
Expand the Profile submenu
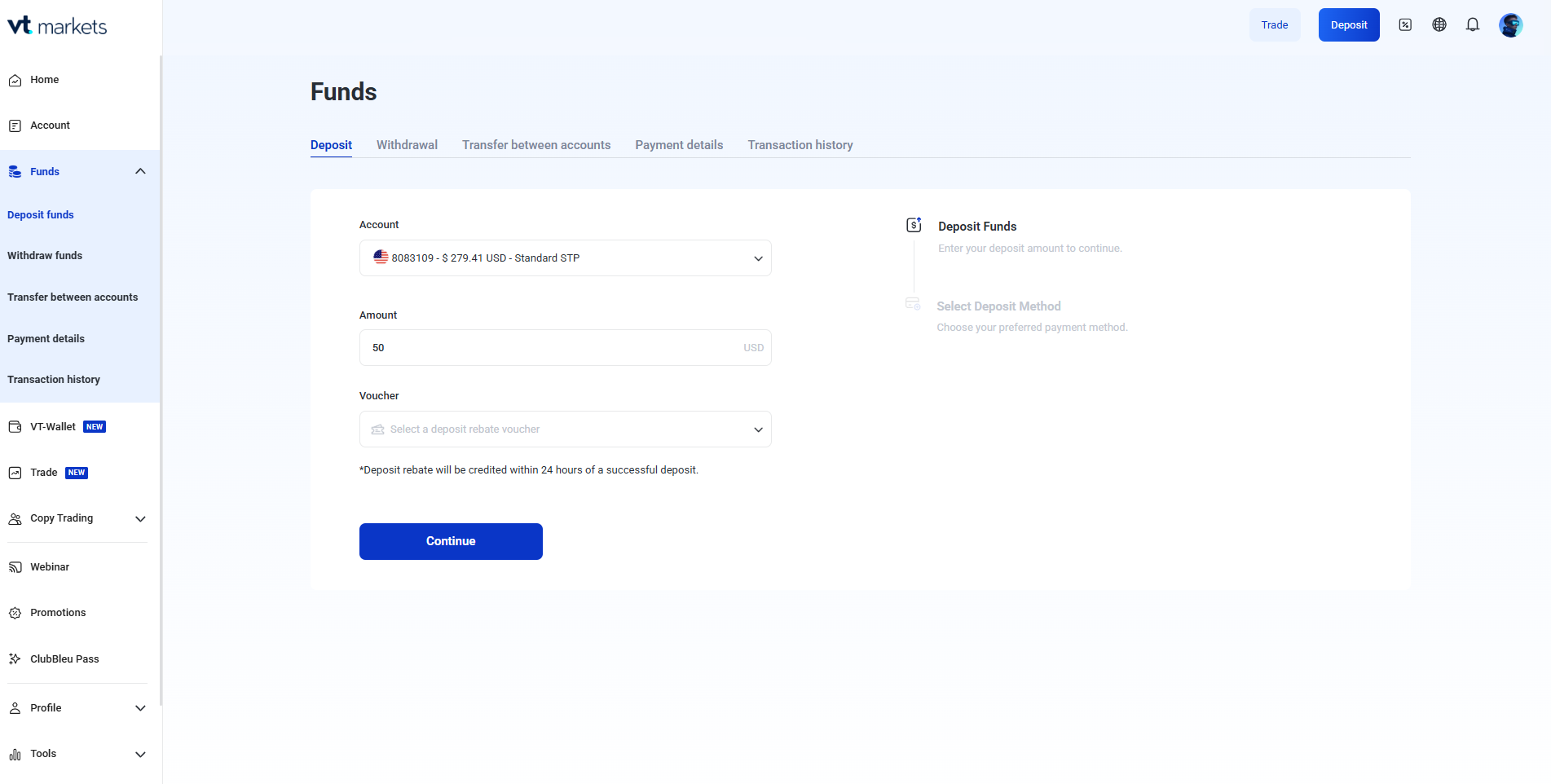pos(140,708)
